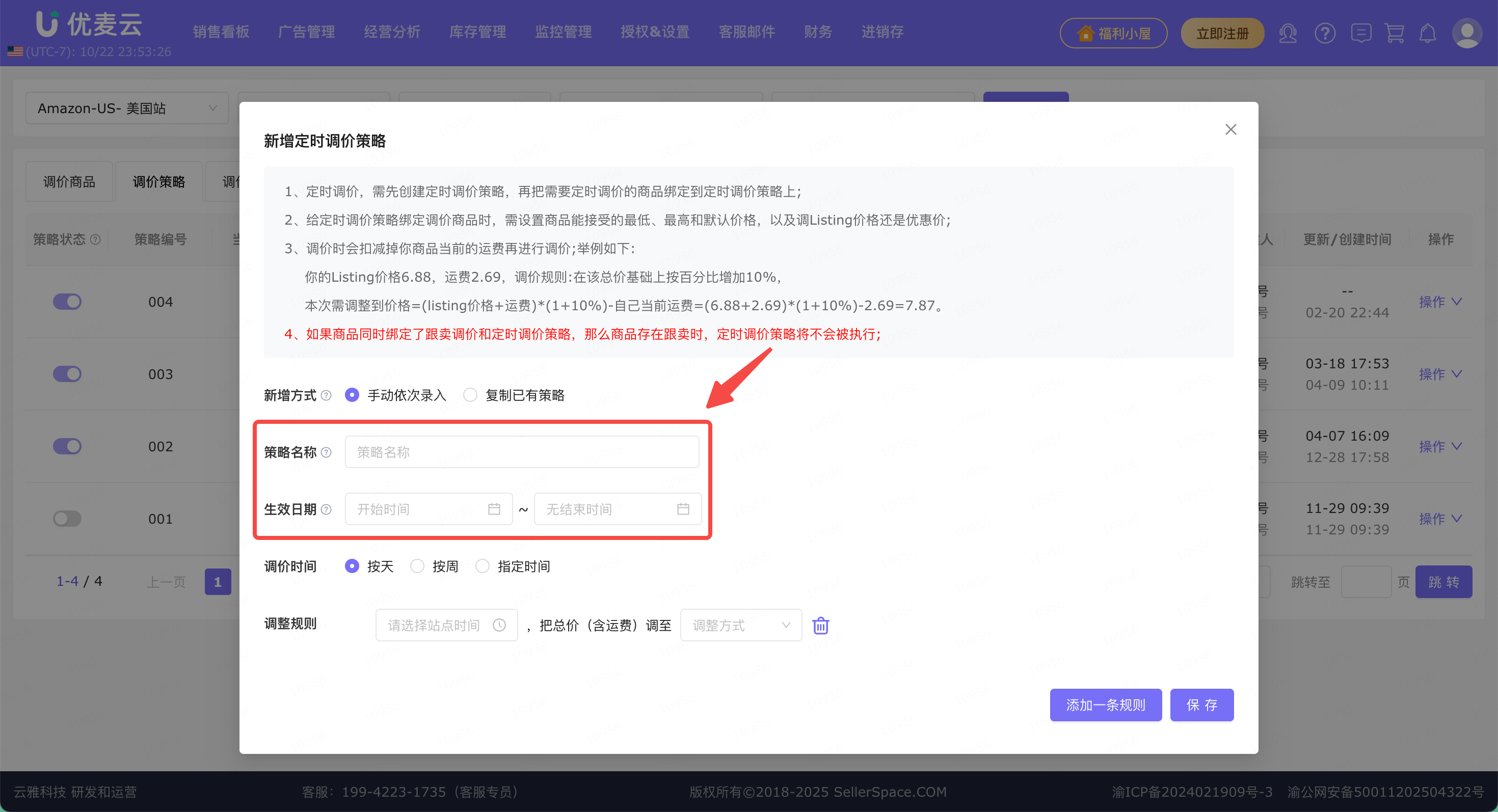Viewport: 1498px width, 812px height.
Task: Open the 开始时间 date picker
Action: pyautogui.click(x=428, y=509)
